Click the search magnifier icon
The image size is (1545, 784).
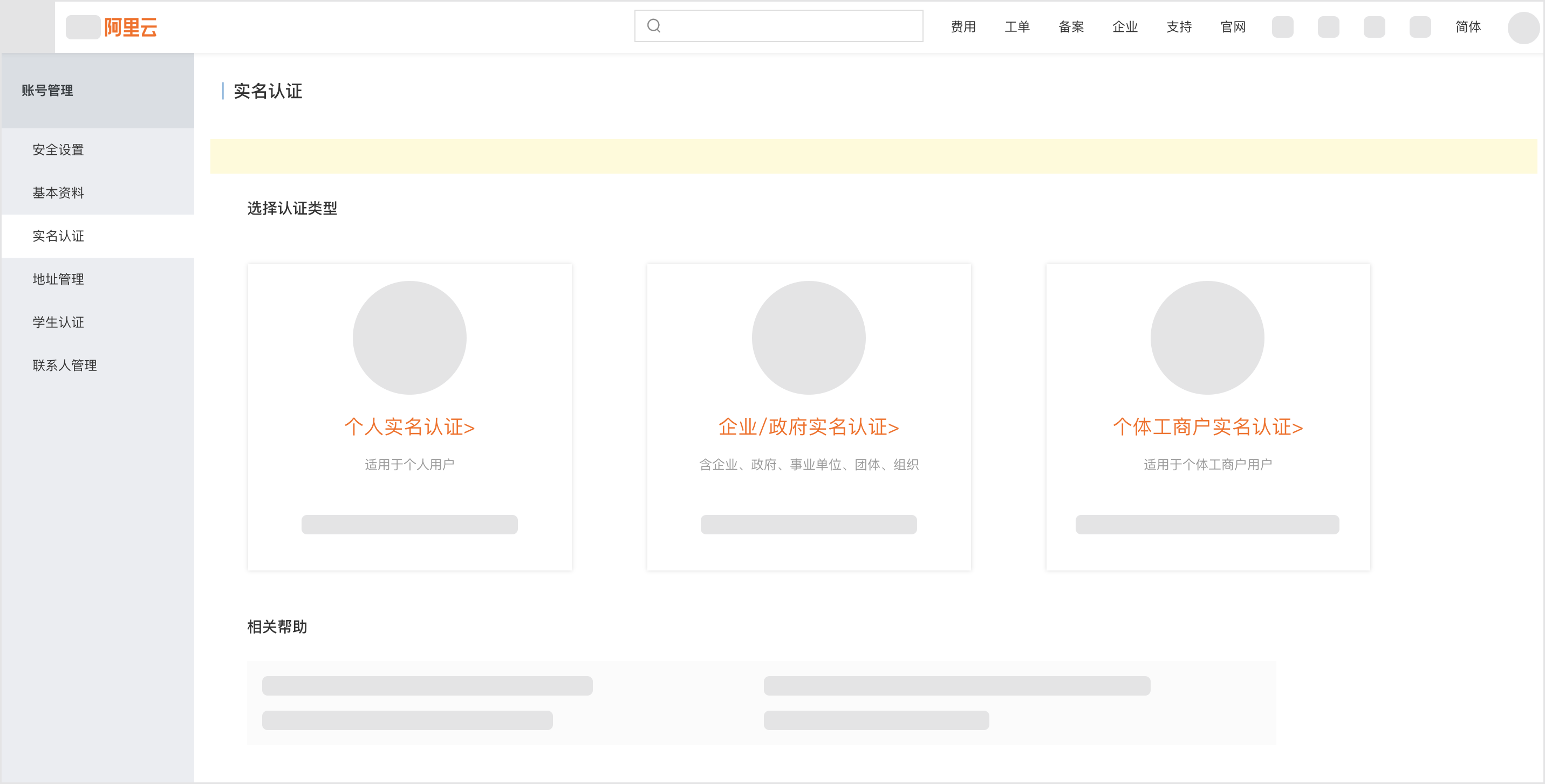click(654, 26)
